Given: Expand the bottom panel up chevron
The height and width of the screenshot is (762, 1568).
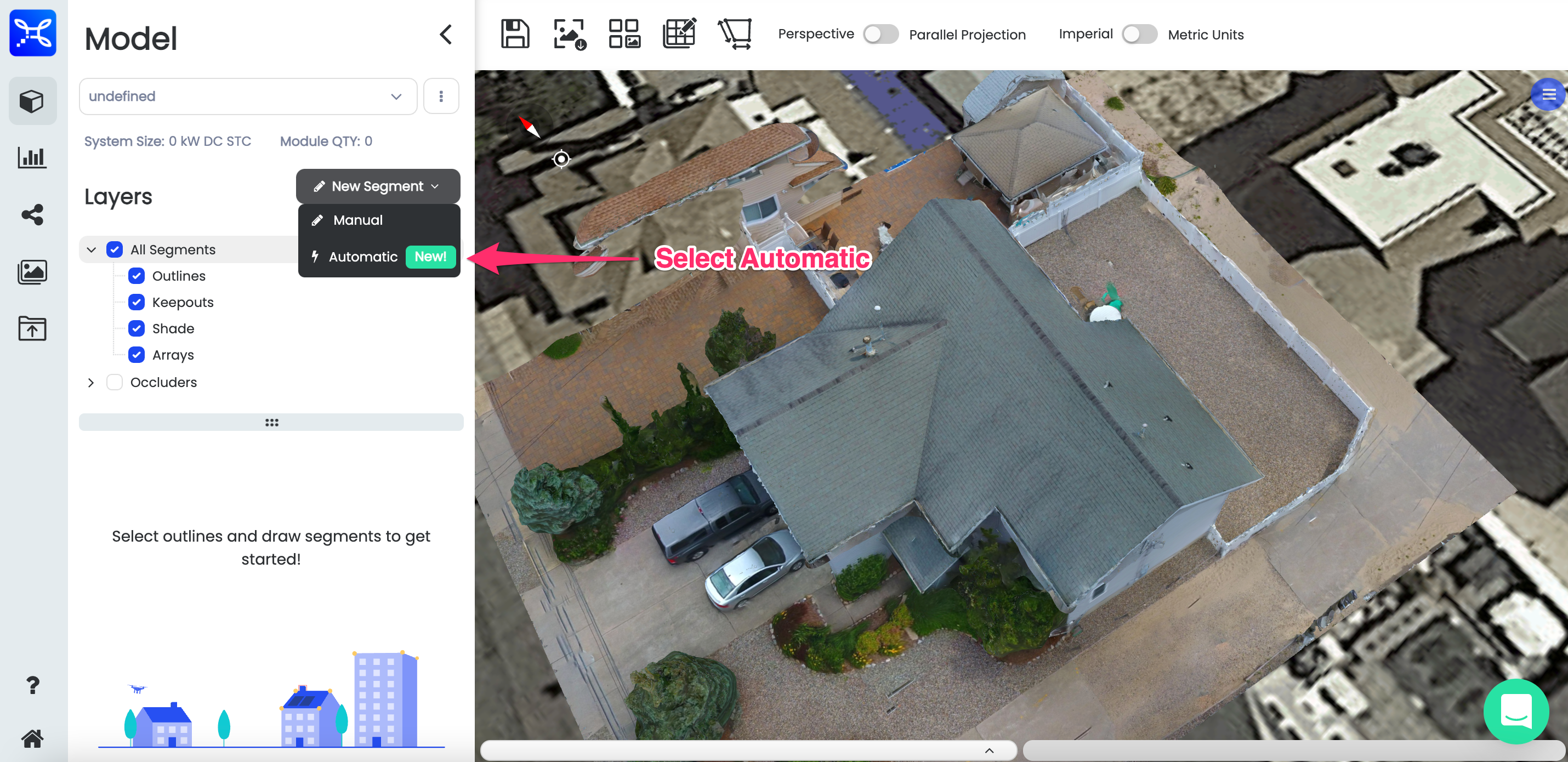Looking at the screenshot, I should pos(989,750).
